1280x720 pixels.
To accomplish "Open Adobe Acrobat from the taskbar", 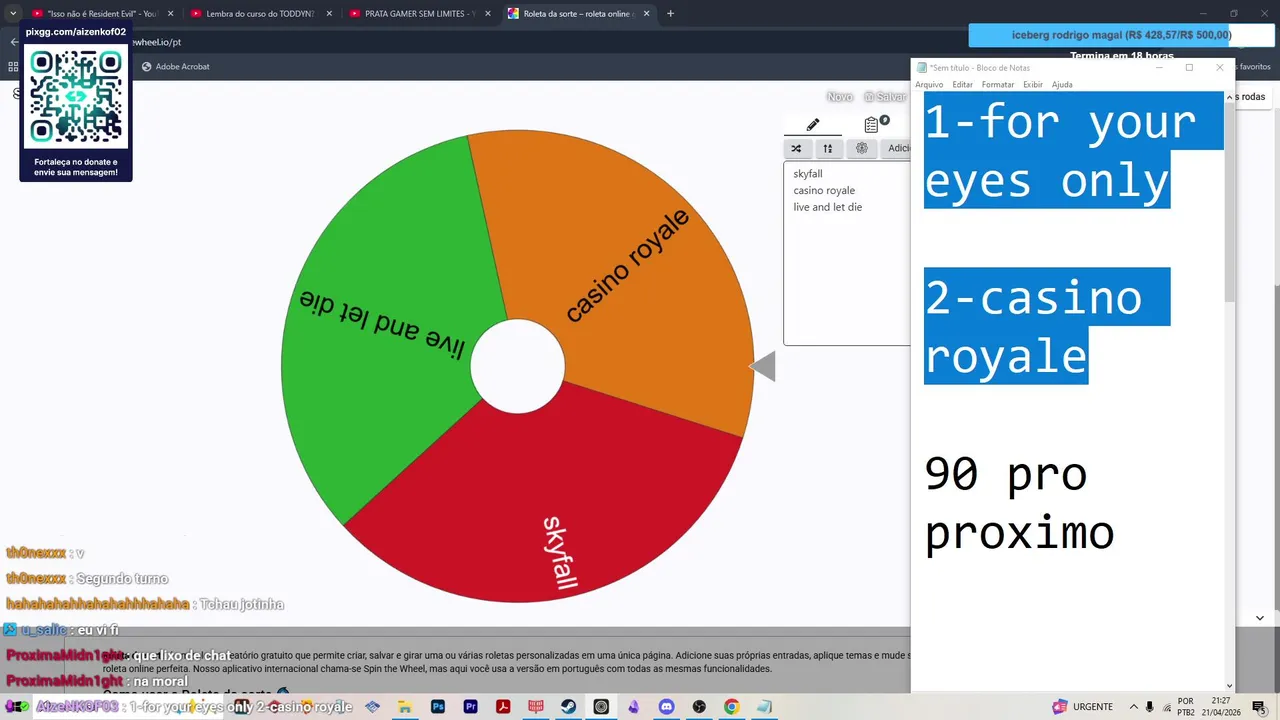I will point(503,707).
